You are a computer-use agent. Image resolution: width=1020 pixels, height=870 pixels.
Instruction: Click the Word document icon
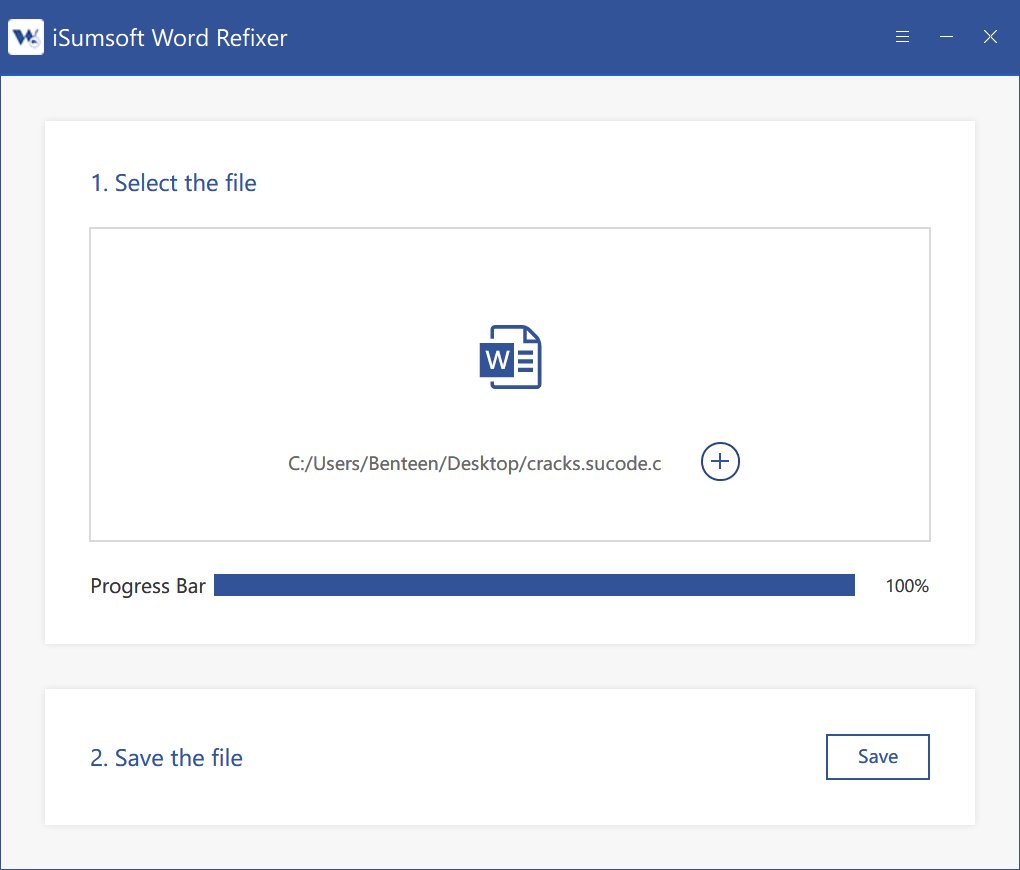point(511,357)
